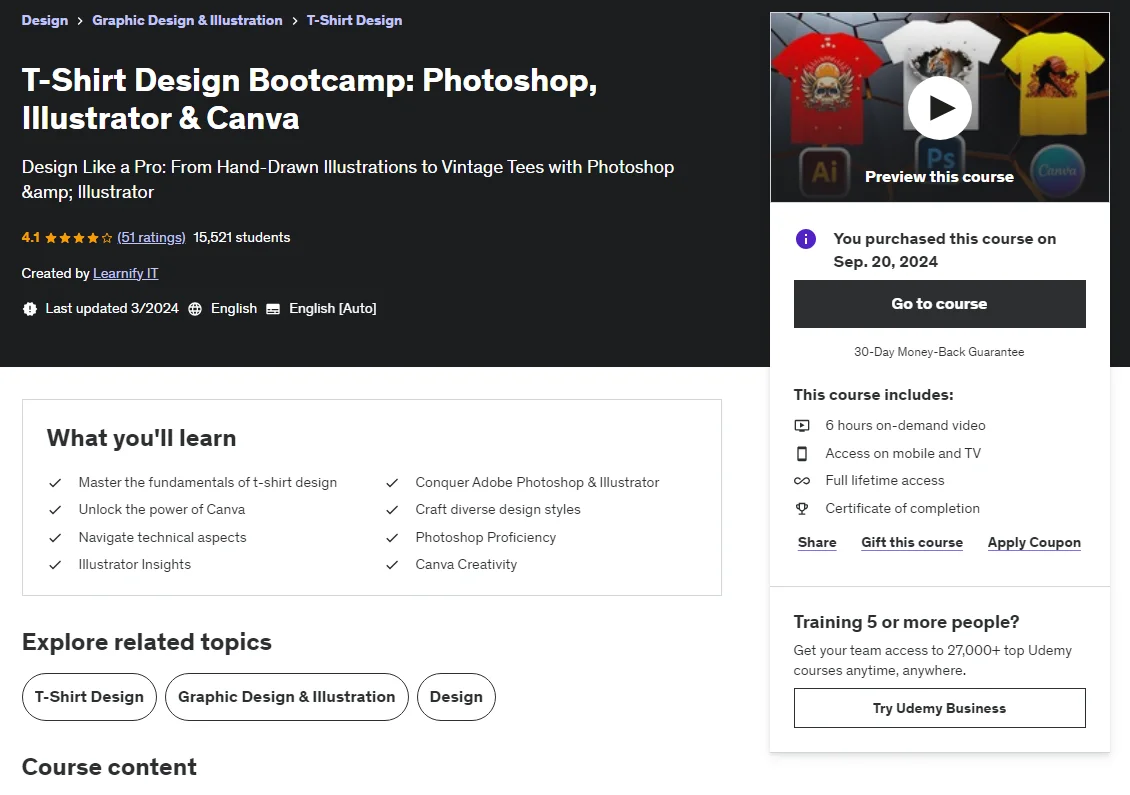Click the certificate trophy icon
The image size is (1130, 795).
[x=801, y=508]
